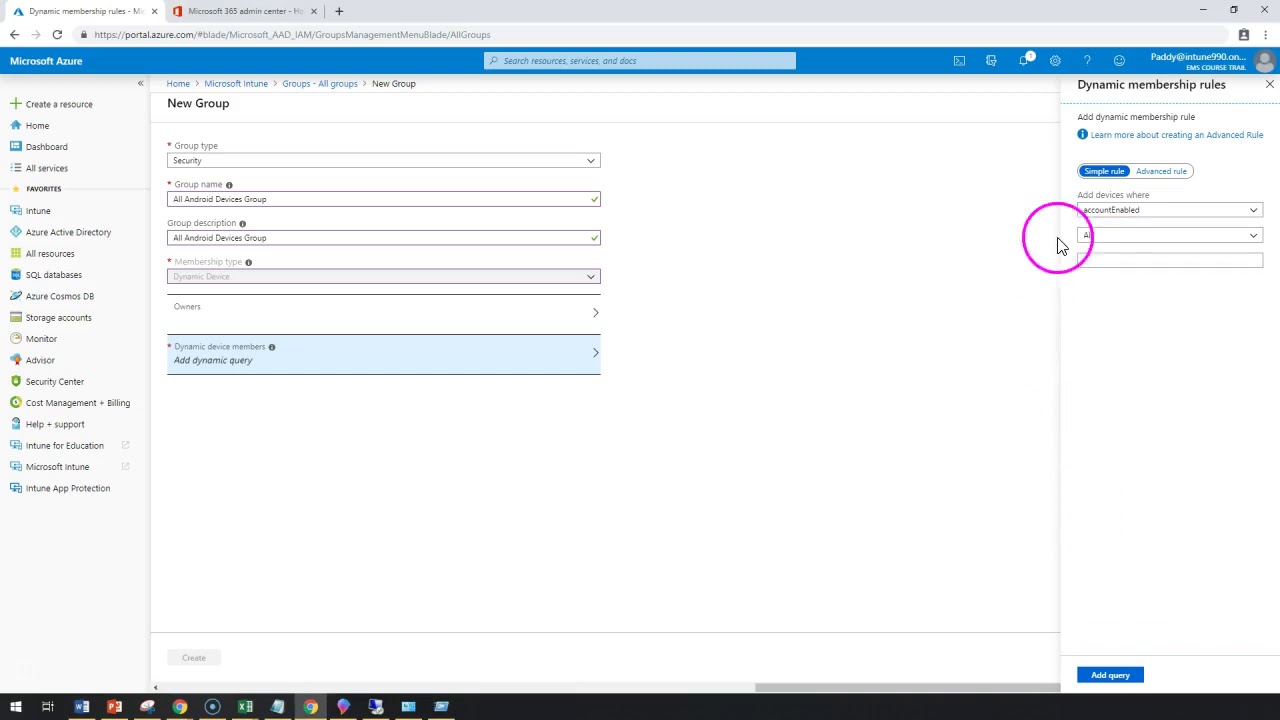This screenshot has width=1280, height=720.
Task: Click Create a resource plus icon
Action: 15,104
